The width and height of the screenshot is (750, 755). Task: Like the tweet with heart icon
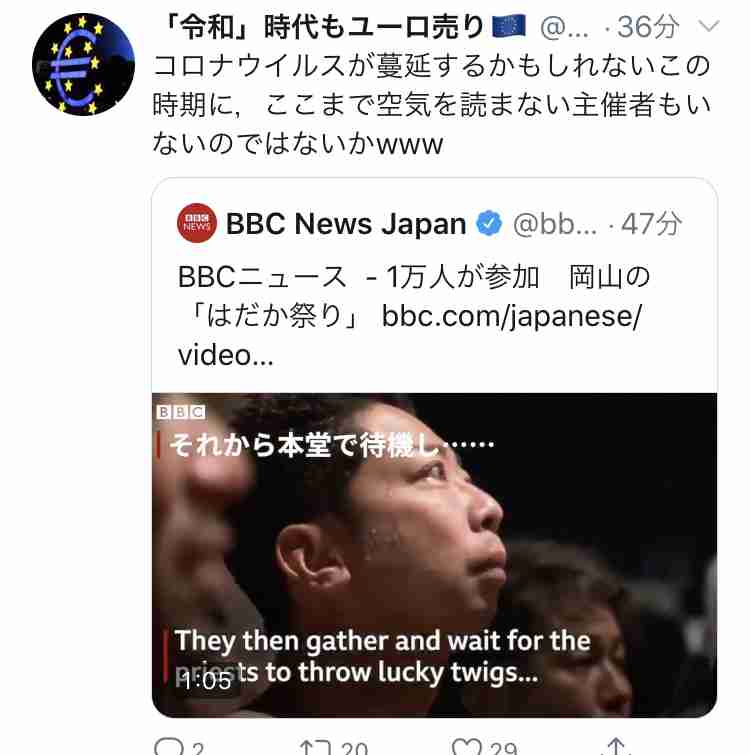(x=467, y=747)
